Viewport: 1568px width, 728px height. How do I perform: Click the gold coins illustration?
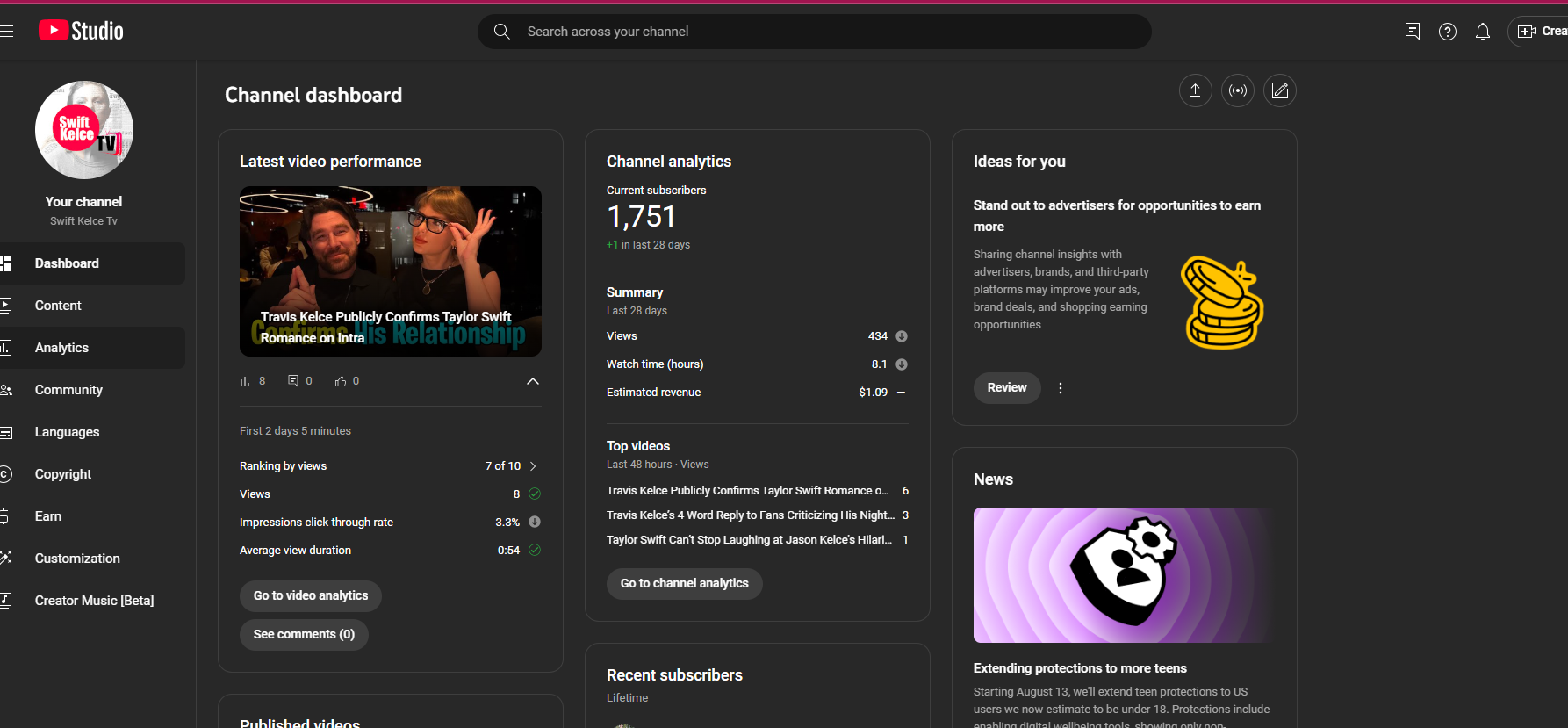[1222, 303]
